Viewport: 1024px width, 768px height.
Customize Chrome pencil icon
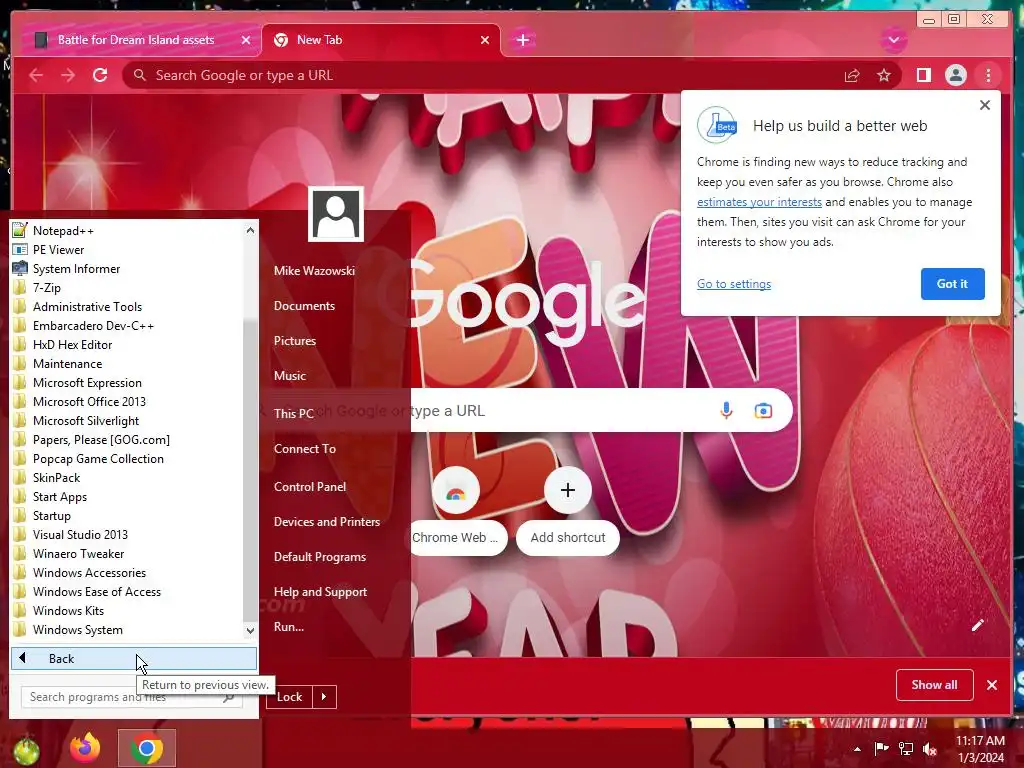(977, 625)
